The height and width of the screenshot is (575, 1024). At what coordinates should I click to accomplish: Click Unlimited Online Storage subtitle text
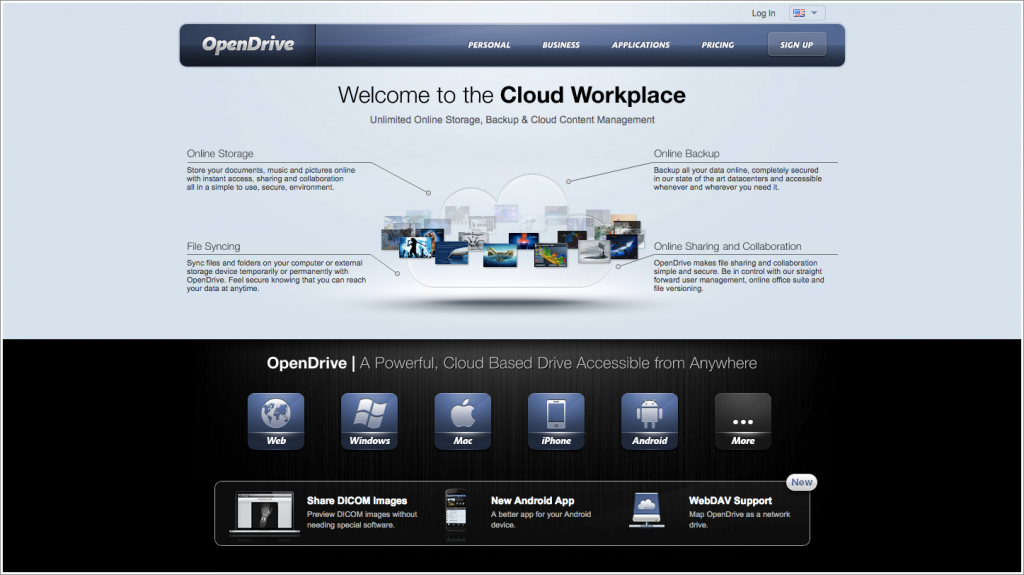click(x=512, y=120)
